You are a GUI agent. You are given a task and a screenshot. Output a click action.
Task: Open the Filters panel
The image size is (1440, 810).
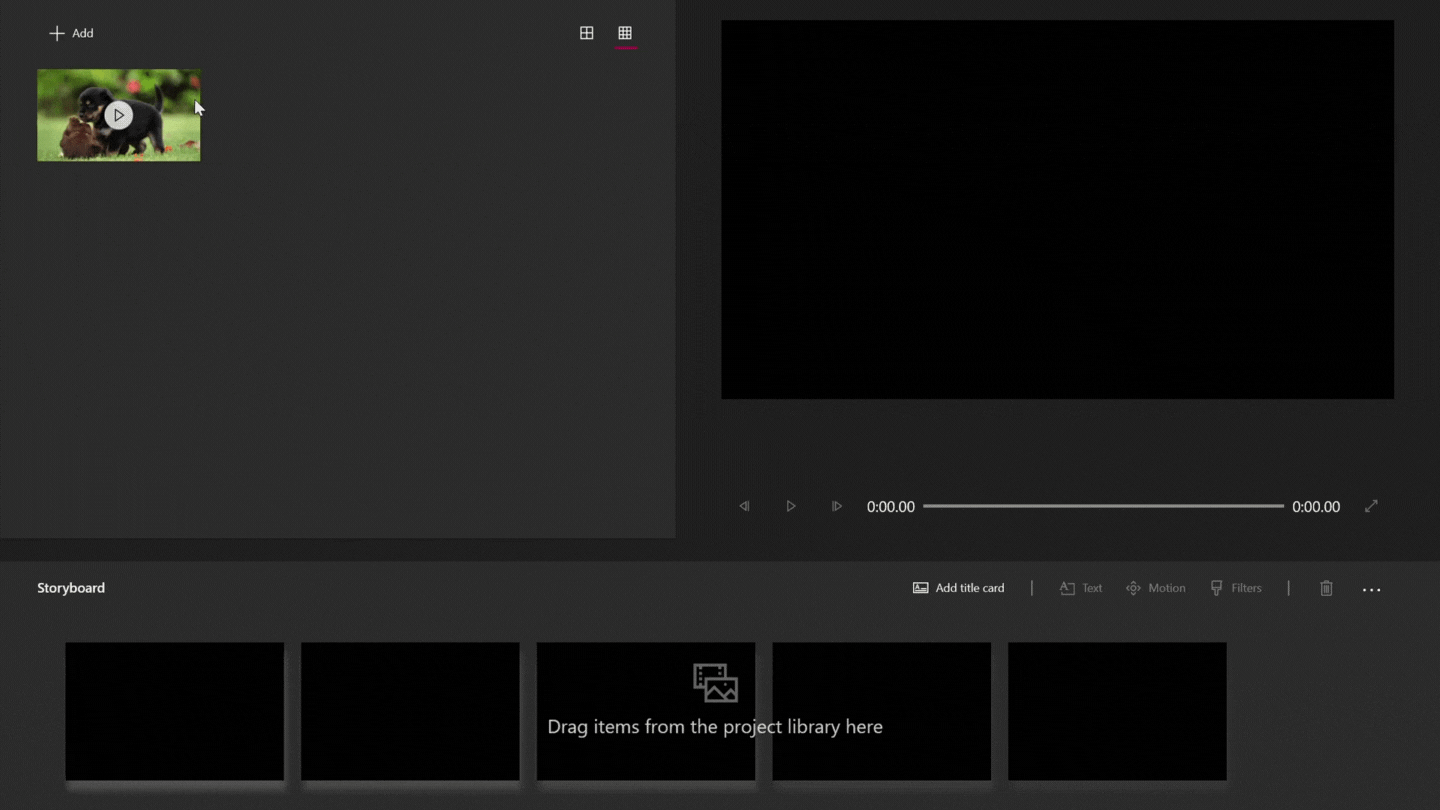(1236, 588)
